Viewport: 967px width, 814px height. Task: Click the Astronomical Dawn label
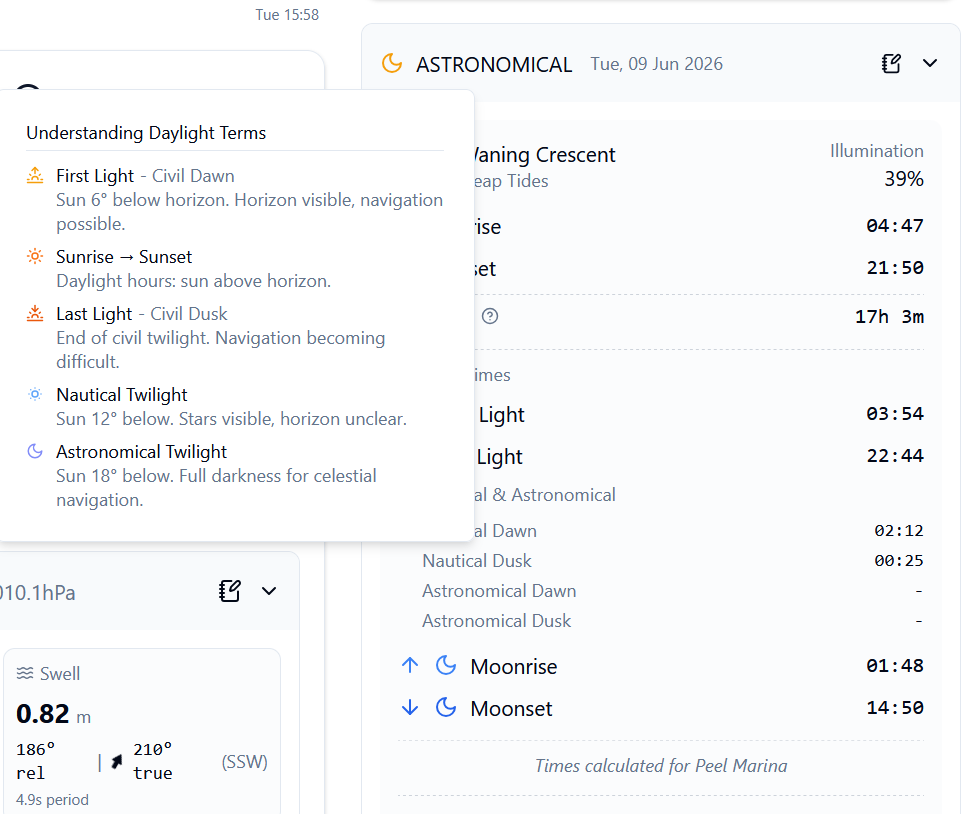(499, 591)
